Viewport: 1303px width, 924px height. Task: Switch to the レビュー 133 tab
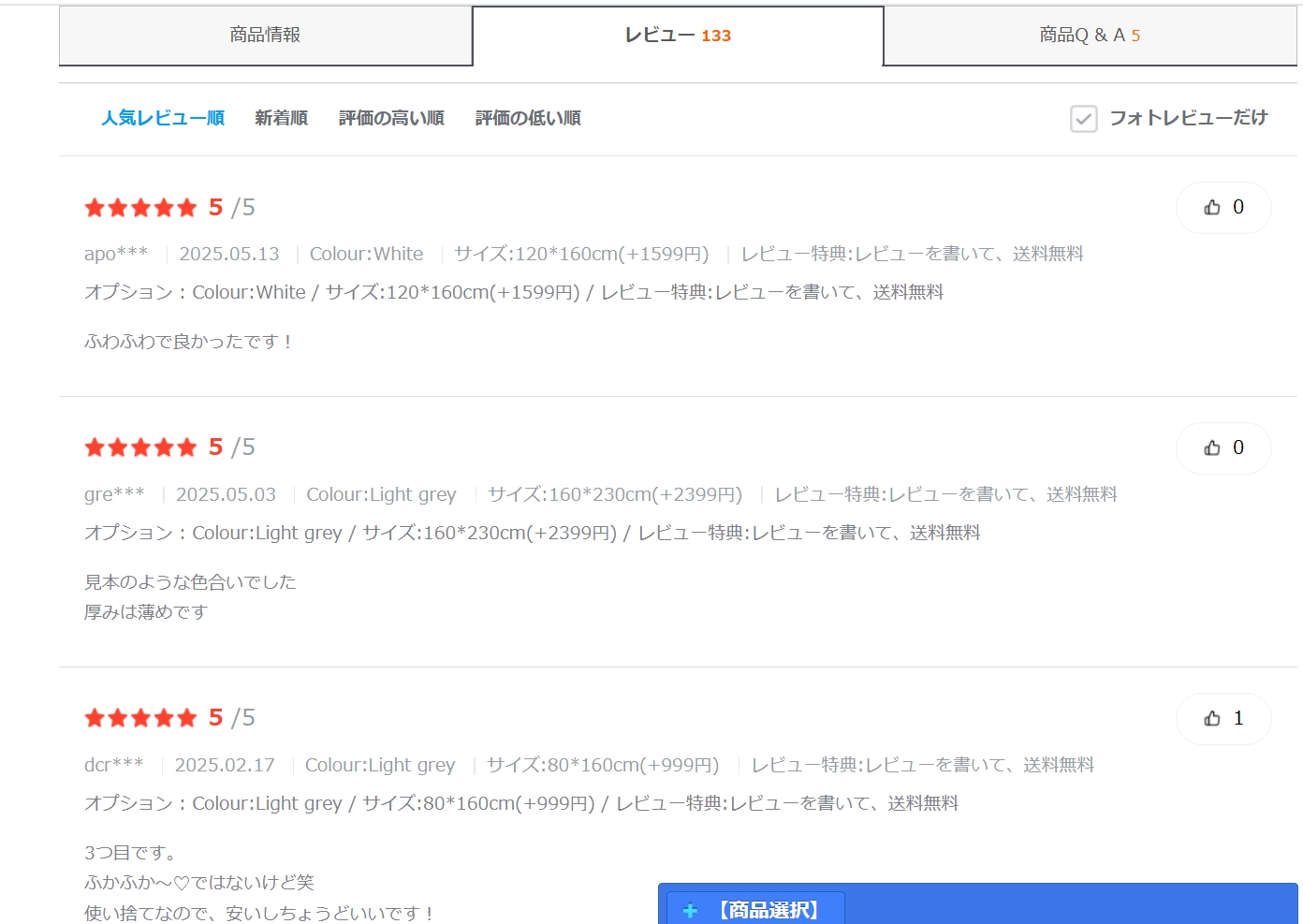(678, 36)
